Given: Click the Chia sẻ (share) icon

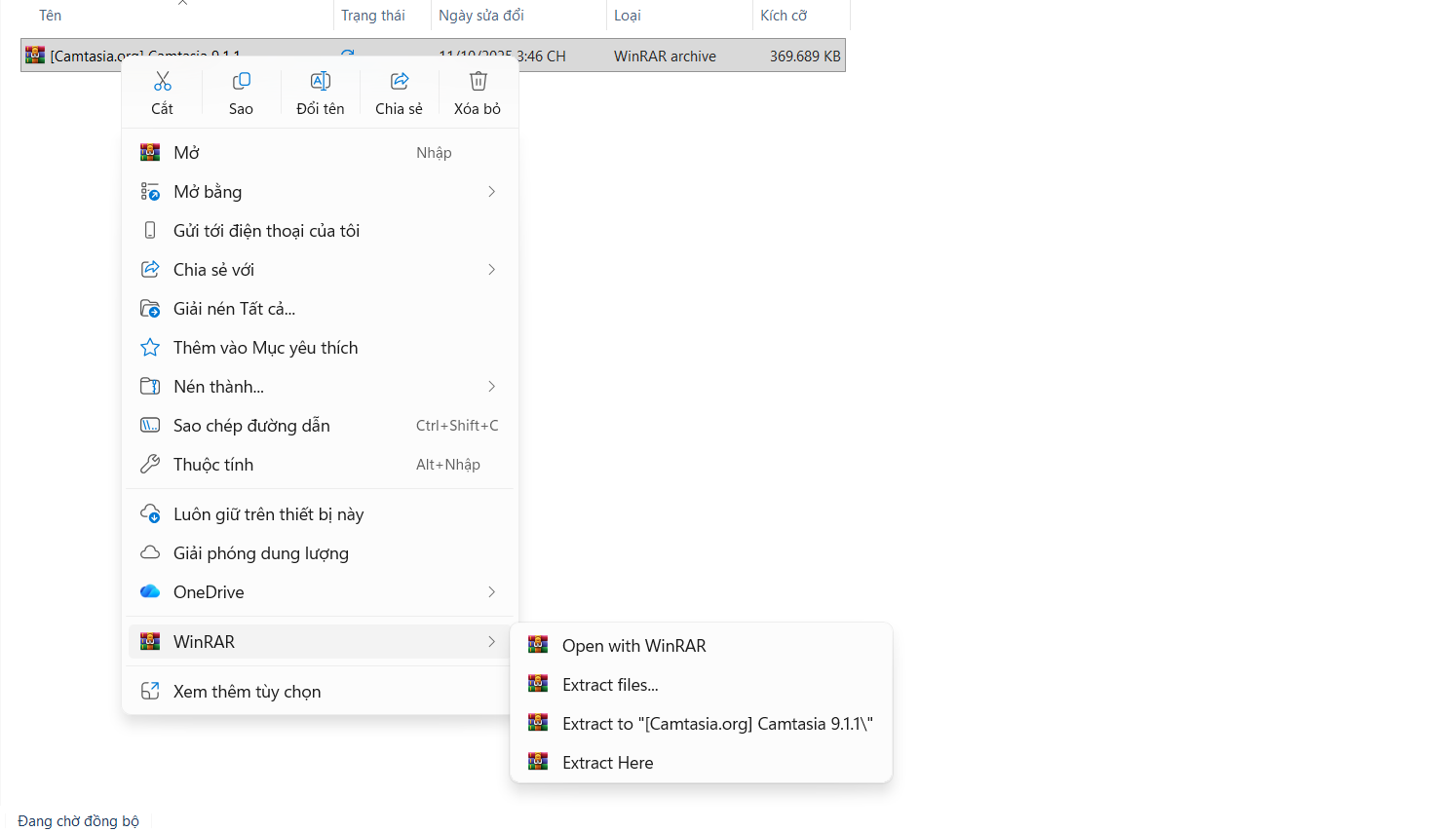Looking at the screenshot, I should tap(399, 82).
